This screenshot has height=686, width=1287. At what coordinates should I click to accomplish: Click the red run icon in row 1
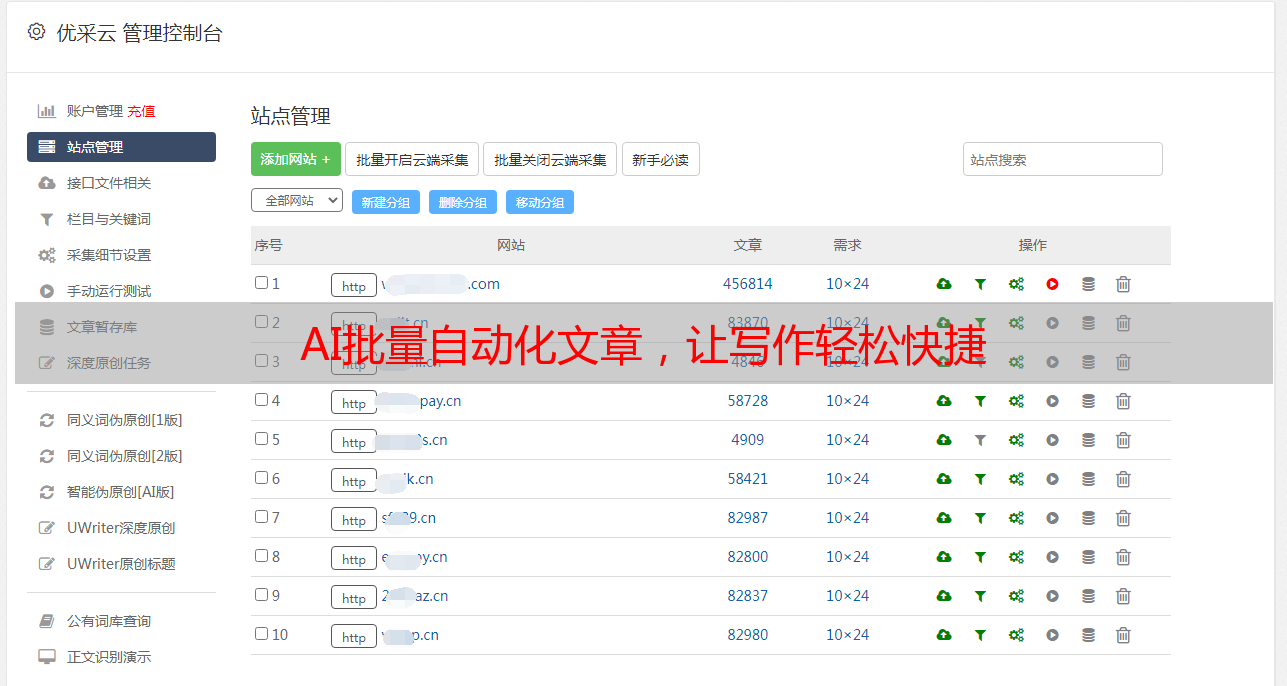pos(1052,284)
